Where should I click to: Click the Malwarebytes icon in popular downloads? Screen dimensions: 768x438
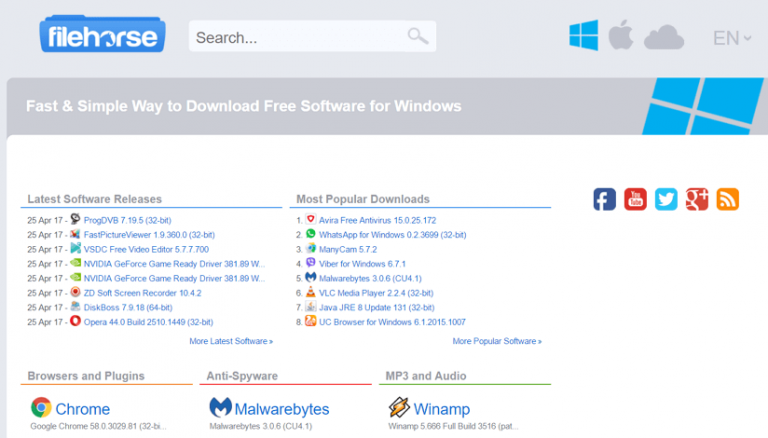click(311, 277)
